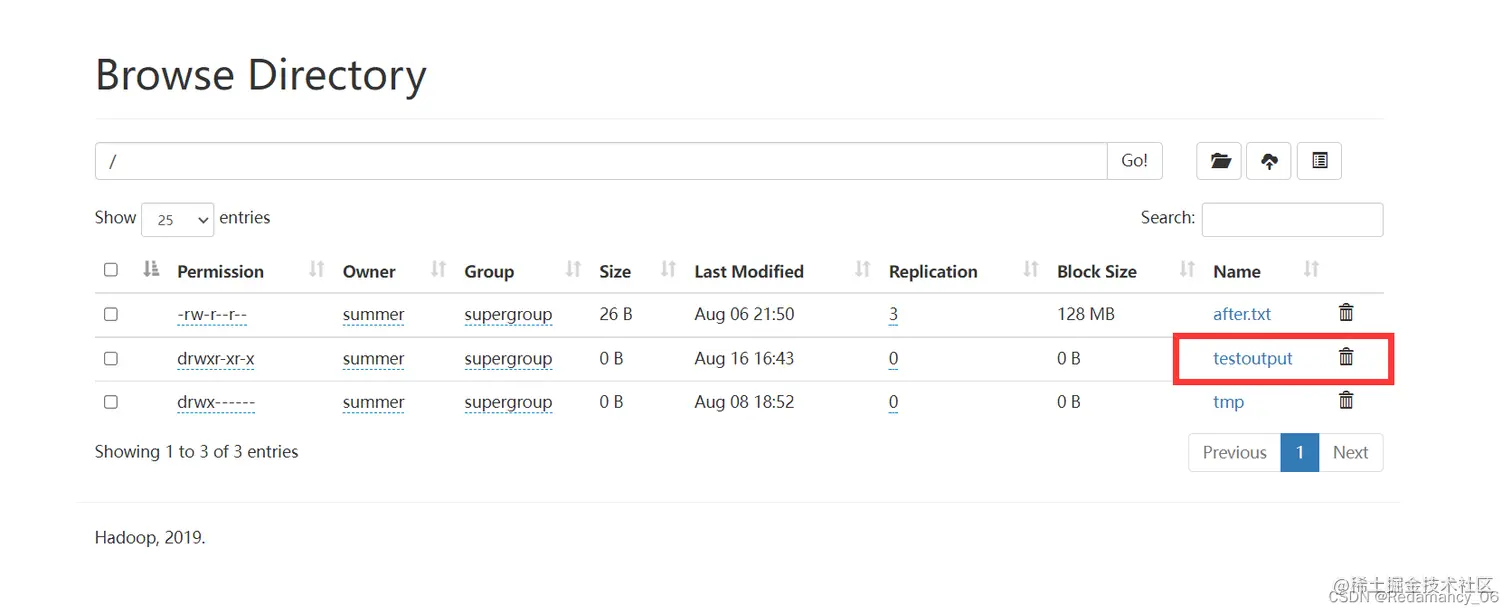Sort by Group column arrows
The image size is (1512, 614).
[x=573, y=269]
